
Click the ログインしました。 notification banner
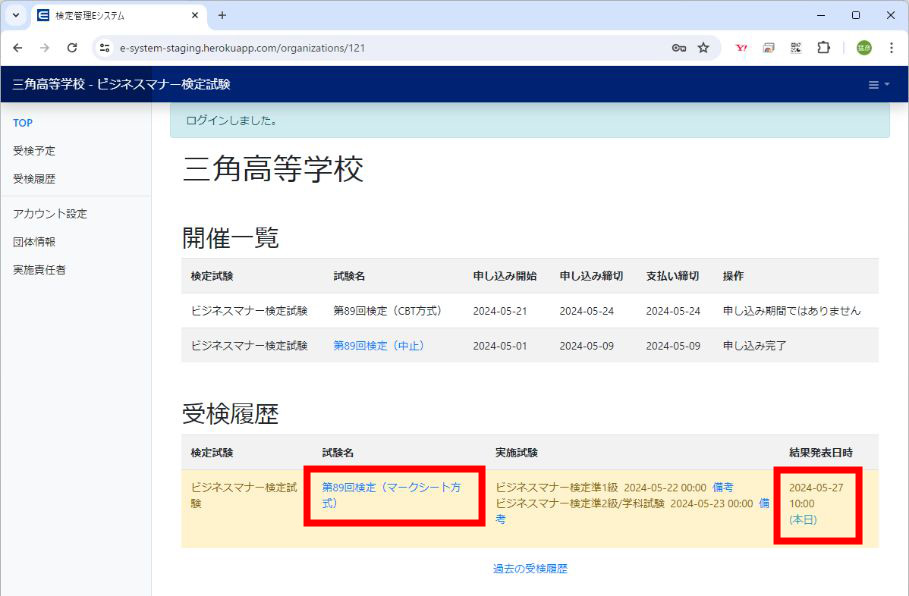pyautogui.click(x=529, y=121)
